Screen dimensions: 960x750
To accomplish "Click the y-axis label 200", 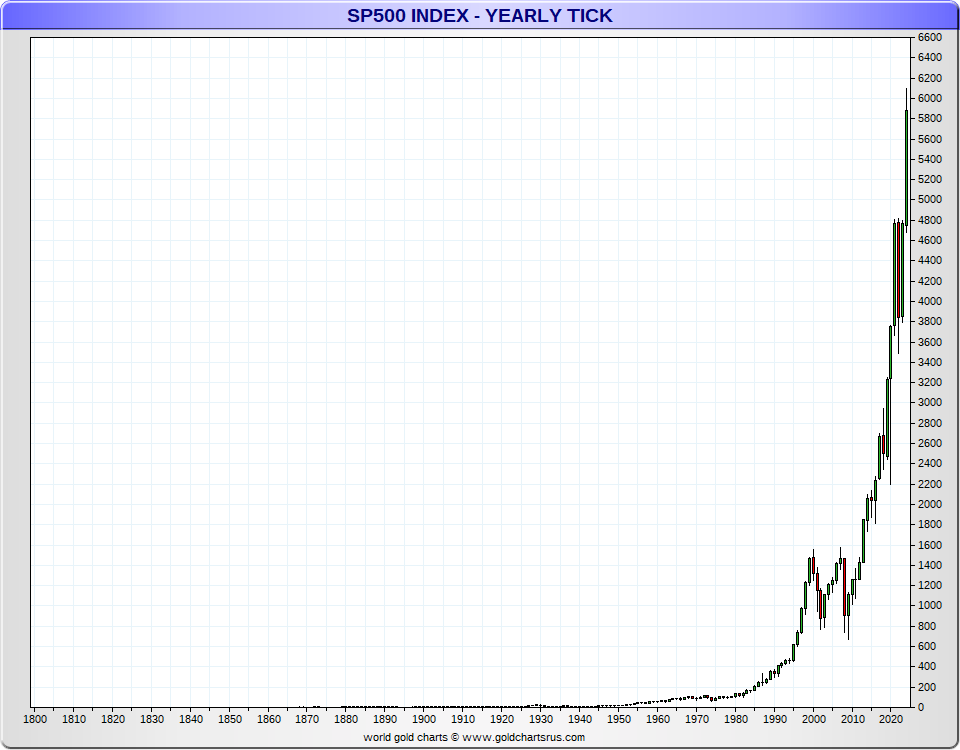I will [927, 687].
